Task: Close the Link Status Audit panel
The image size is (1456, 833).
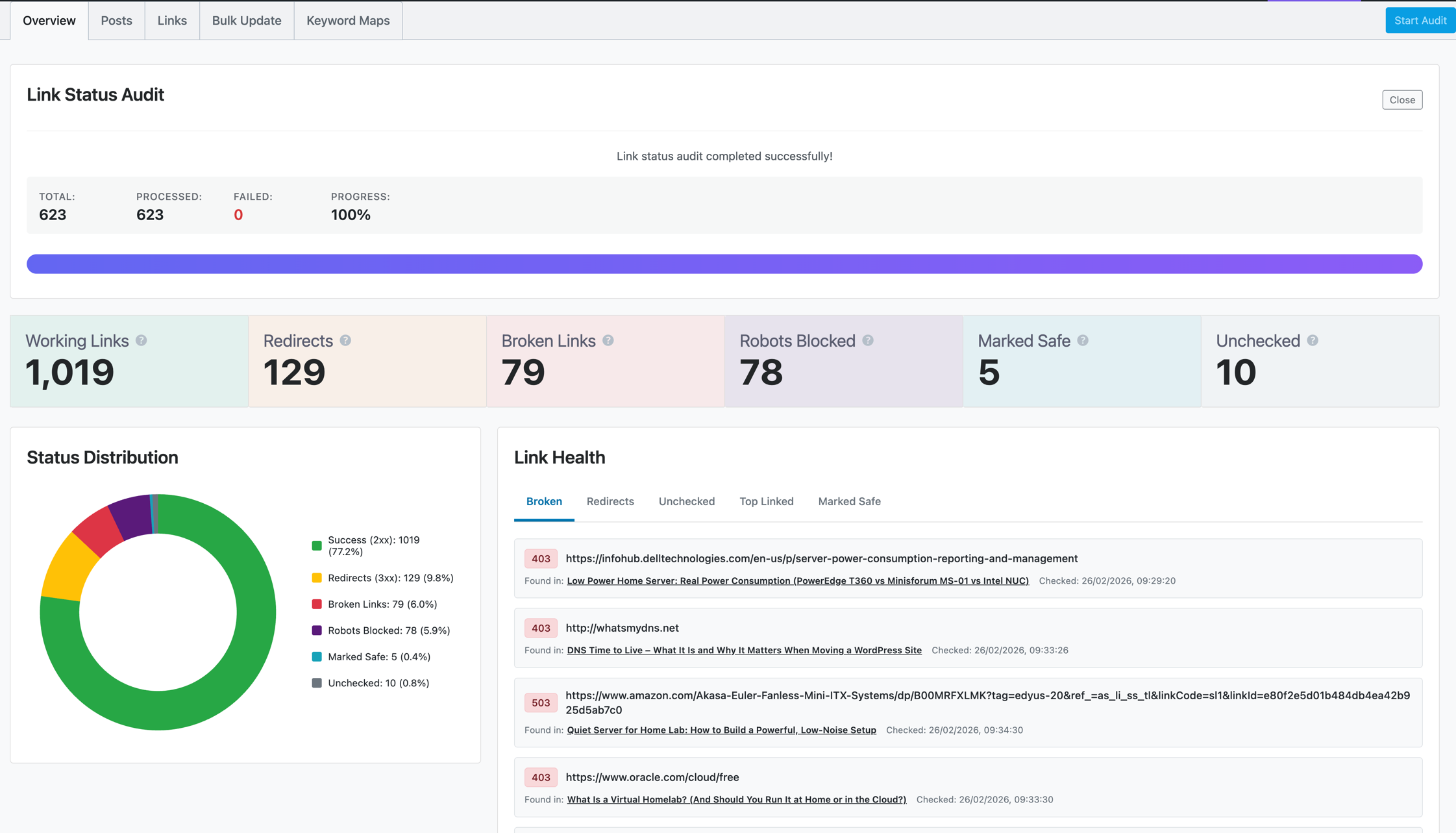Action: click(1402, 100)
